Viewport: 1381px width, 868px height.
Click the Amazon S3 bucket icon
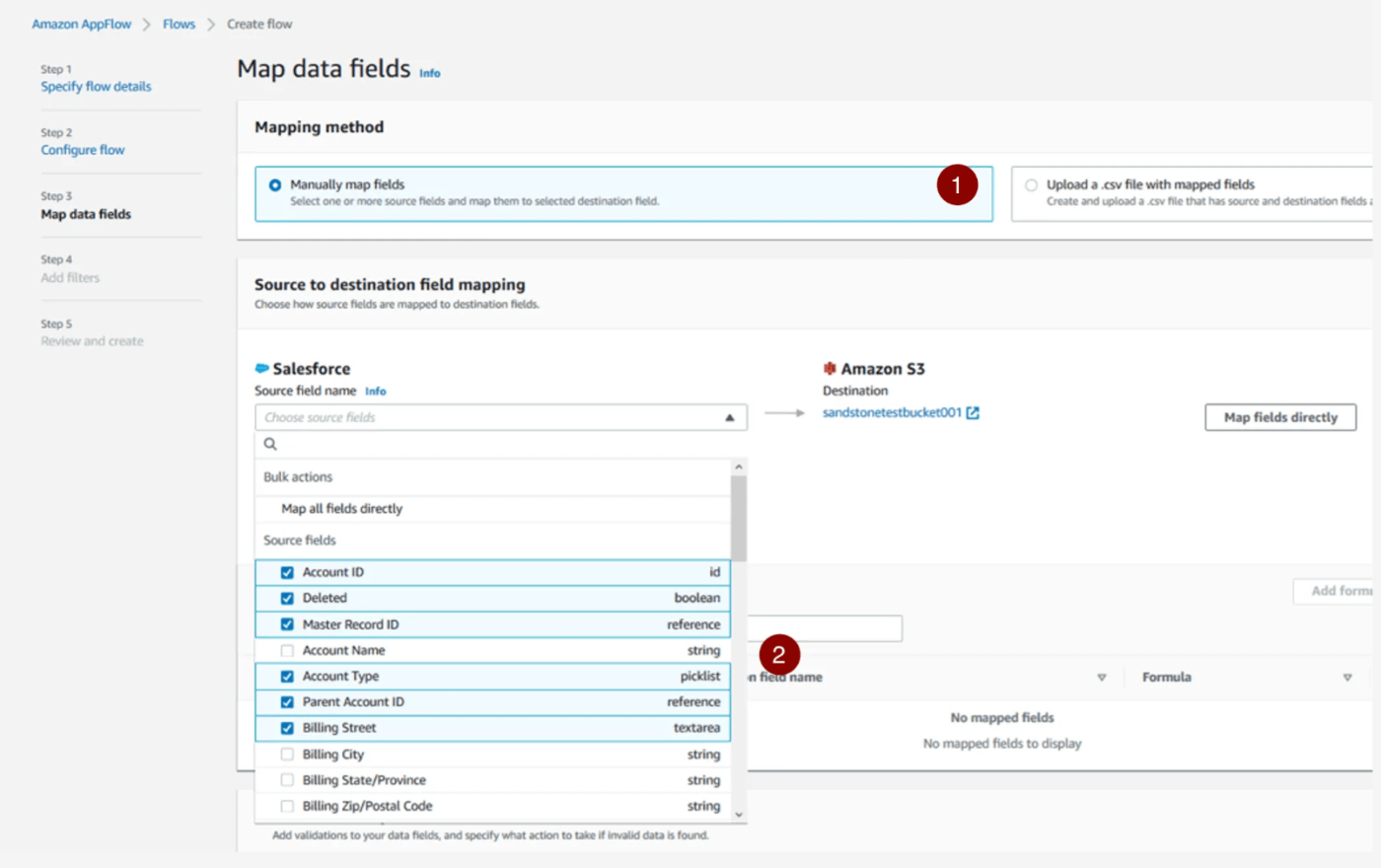click(x=830, y=368)
